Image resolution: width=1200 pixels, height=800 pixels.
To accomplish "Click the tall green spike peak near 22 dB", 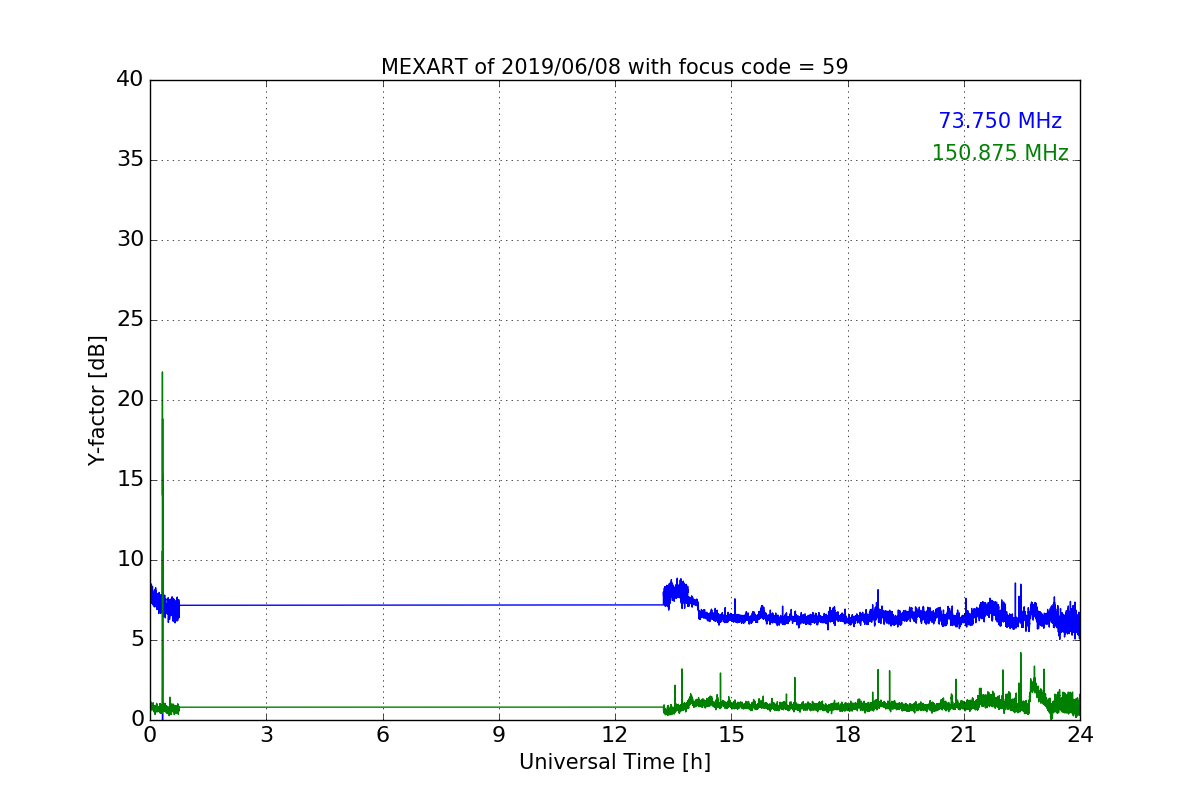I will (162, 374).
